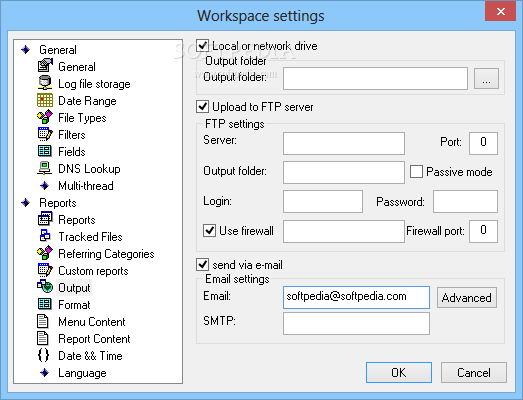The width and height of the screenshot is (523, 400).
Task: Collapse the Reports tree group
Action: click(26, 203)
